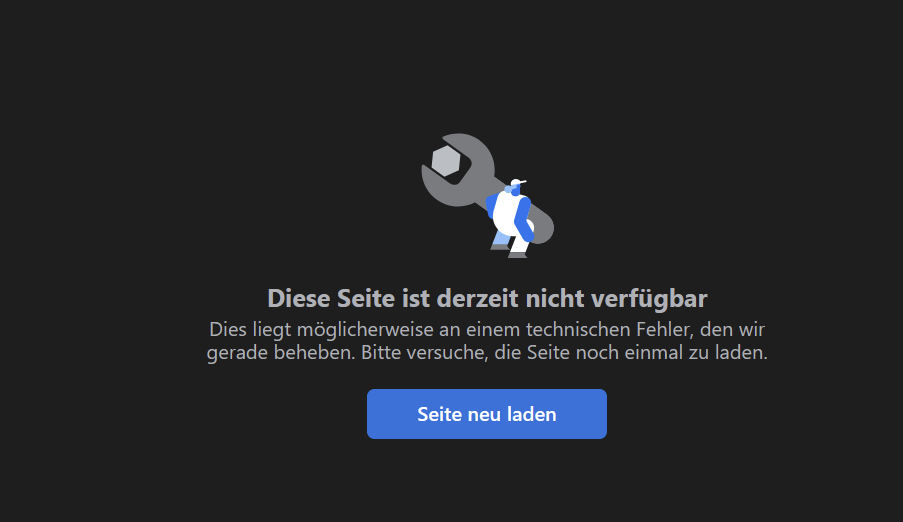
Task: Click the text line "Dies liegt möglicherweise an einem technischen"
Action: (420, 330)
